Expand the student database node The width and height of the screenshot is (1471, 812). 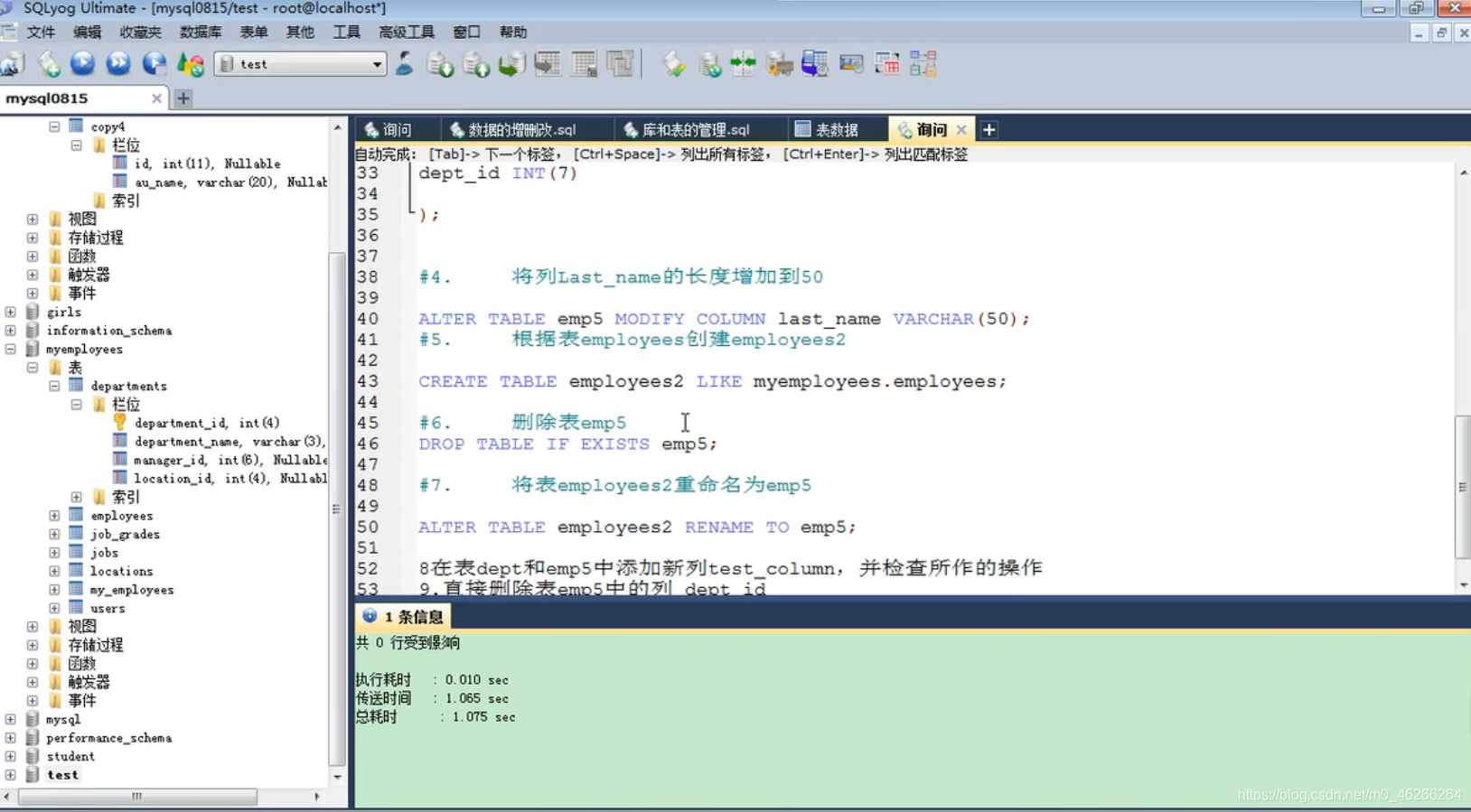pyautogui.click(x=10, y=756)
